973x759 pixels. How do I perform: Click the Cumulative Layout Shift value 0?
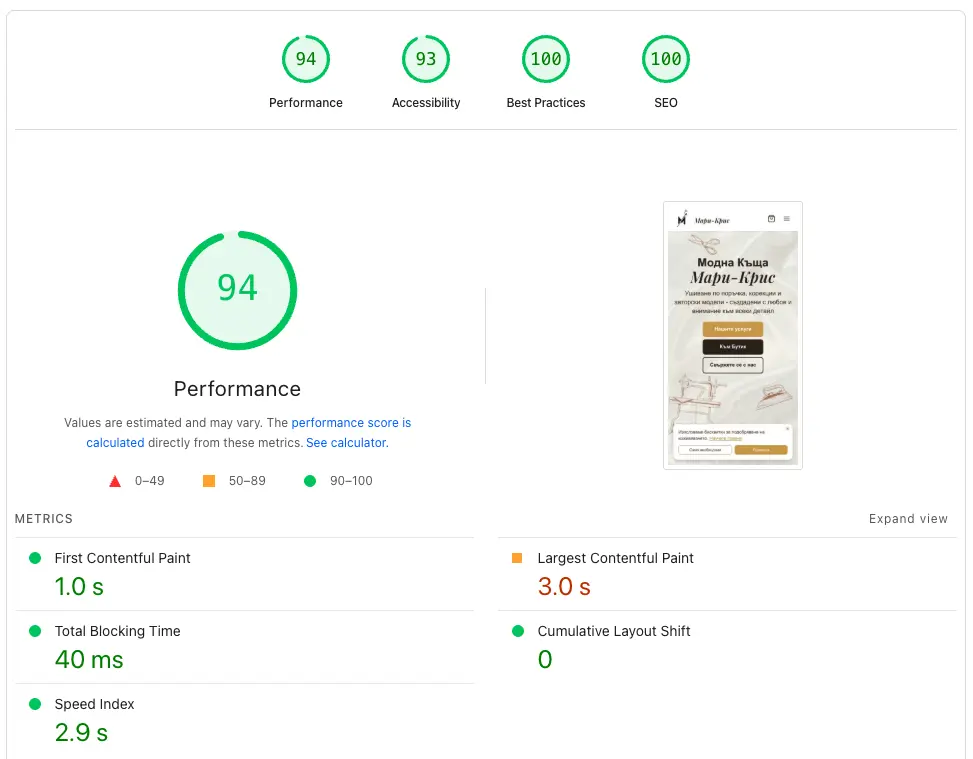[545, 659]
